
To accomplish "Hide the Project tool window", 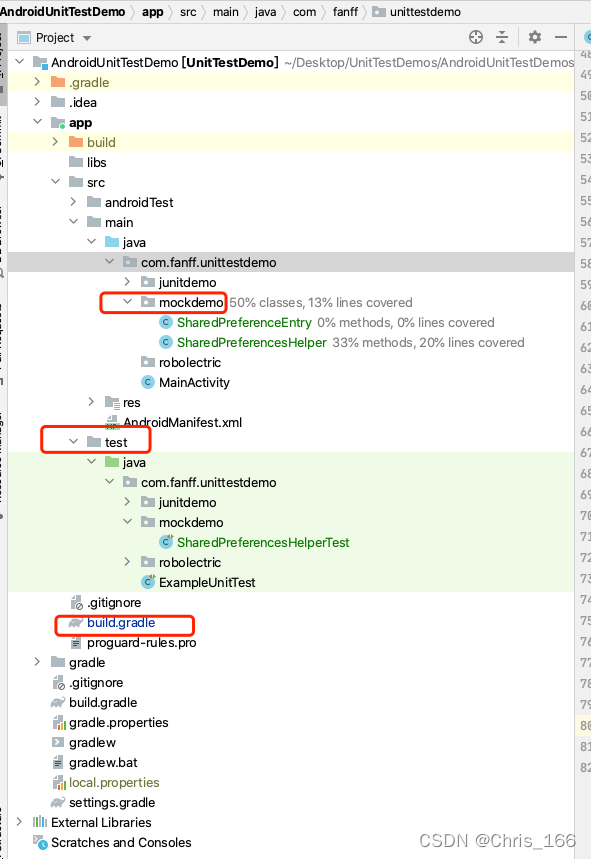I will coord(560,37).
